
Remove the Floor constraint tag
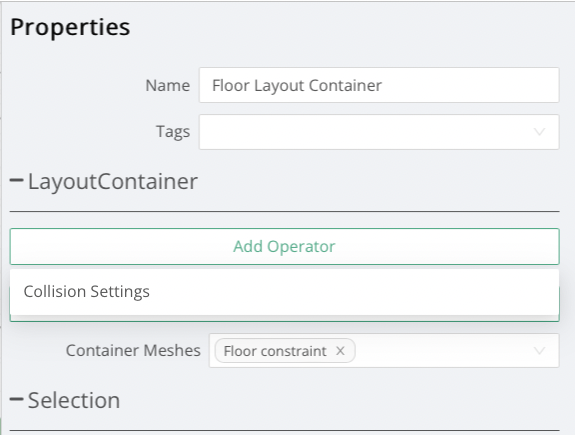tap(340, 351)
